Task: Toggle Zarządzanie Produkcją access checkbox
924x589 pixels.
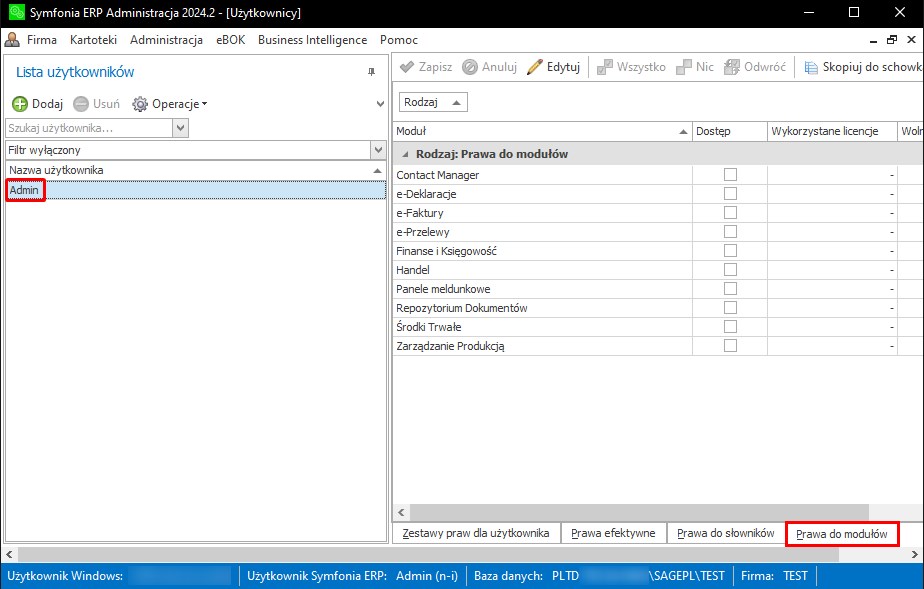Action: [730, 346]
